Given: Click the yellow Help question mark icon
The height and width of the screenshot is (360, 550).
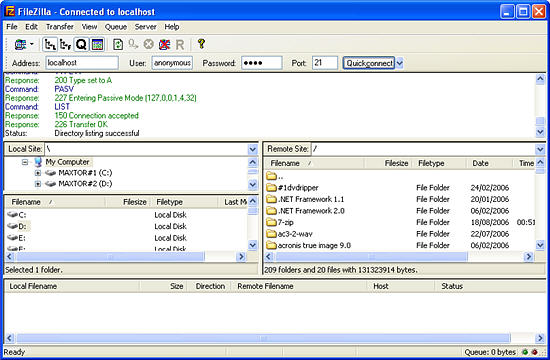Looking at the screenshot, I should point(201,44).
